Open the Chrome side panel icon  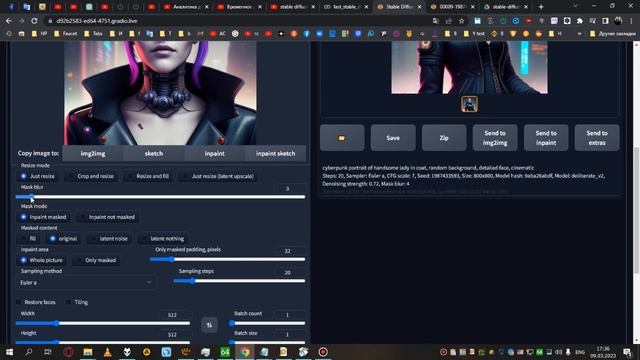[x=605, y=21]
